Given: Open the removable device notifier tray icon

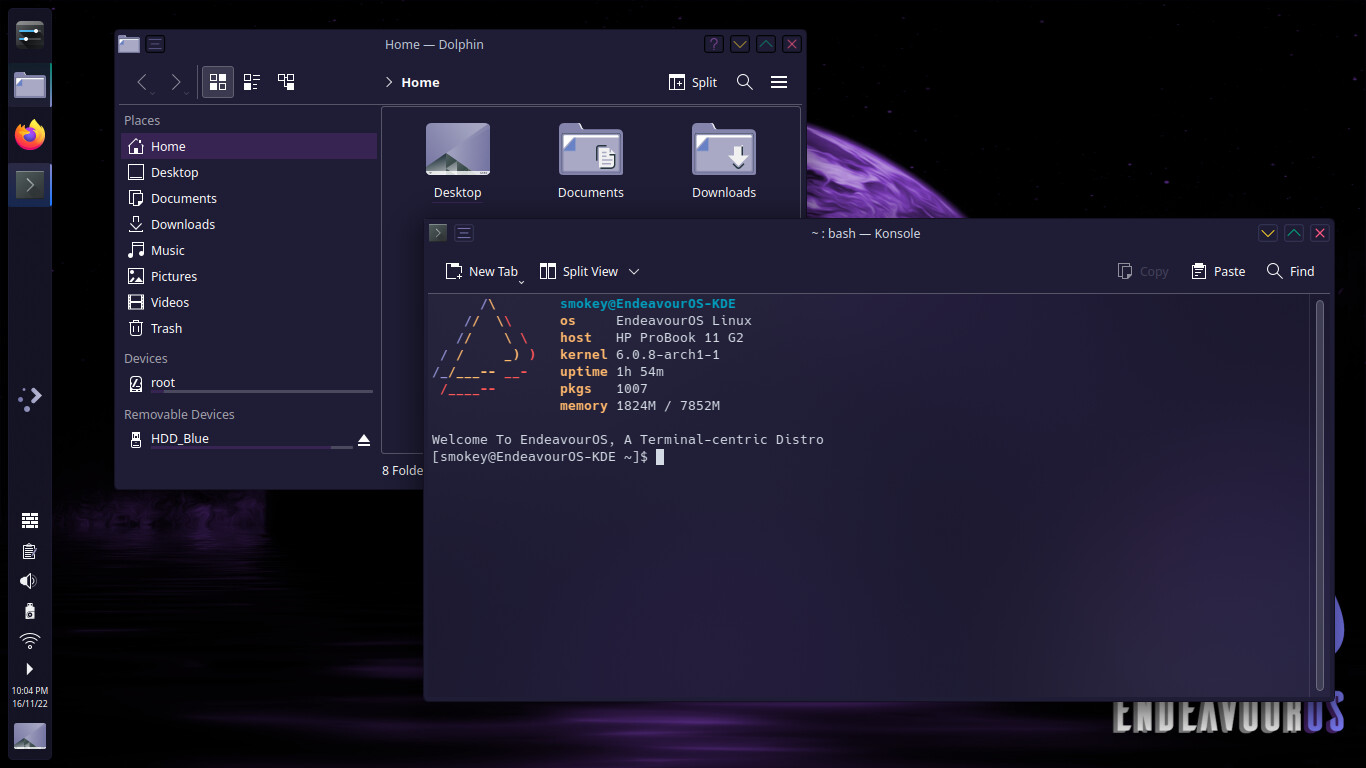Looking at the screenshot, I should click(30, 611).
